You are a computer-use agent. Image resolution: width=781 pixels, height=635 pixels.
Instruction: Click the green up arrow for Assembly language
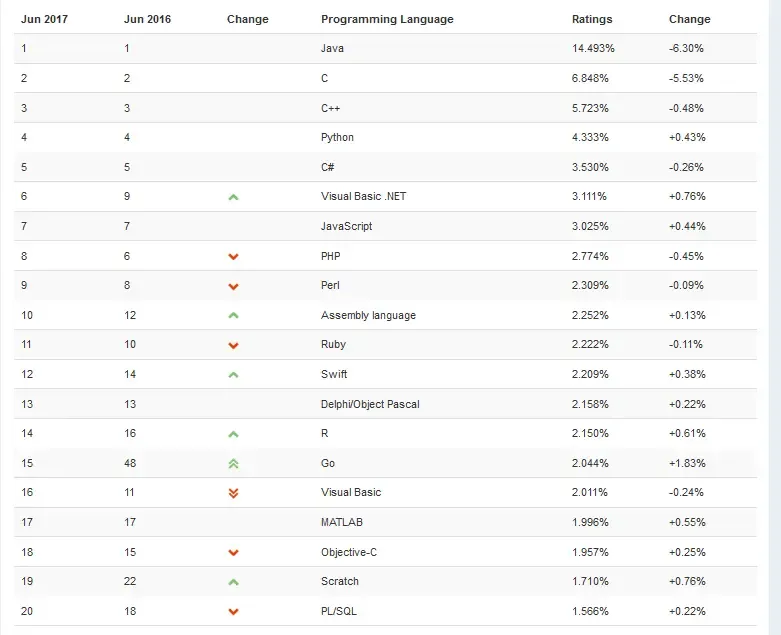233,316
